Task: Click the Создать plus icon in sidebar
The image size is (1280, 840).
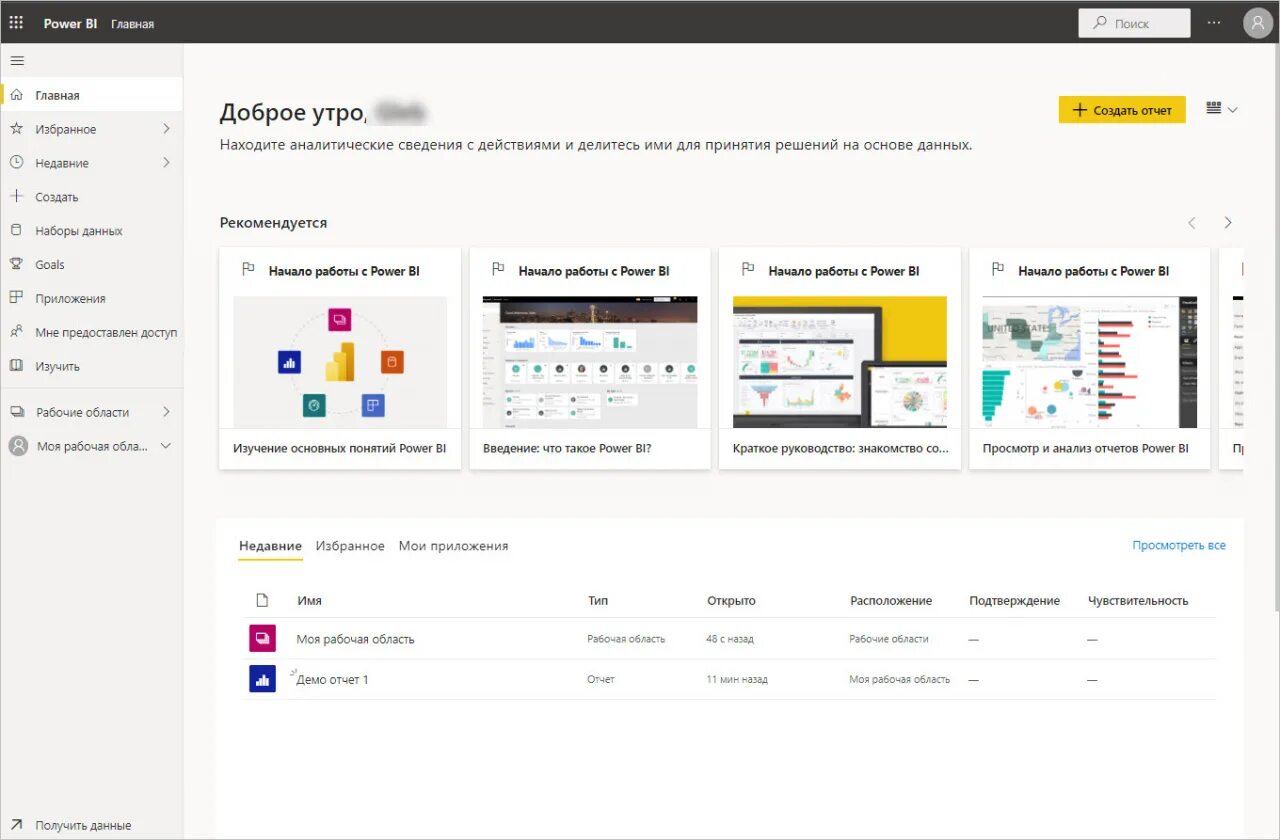Action: 16,197
